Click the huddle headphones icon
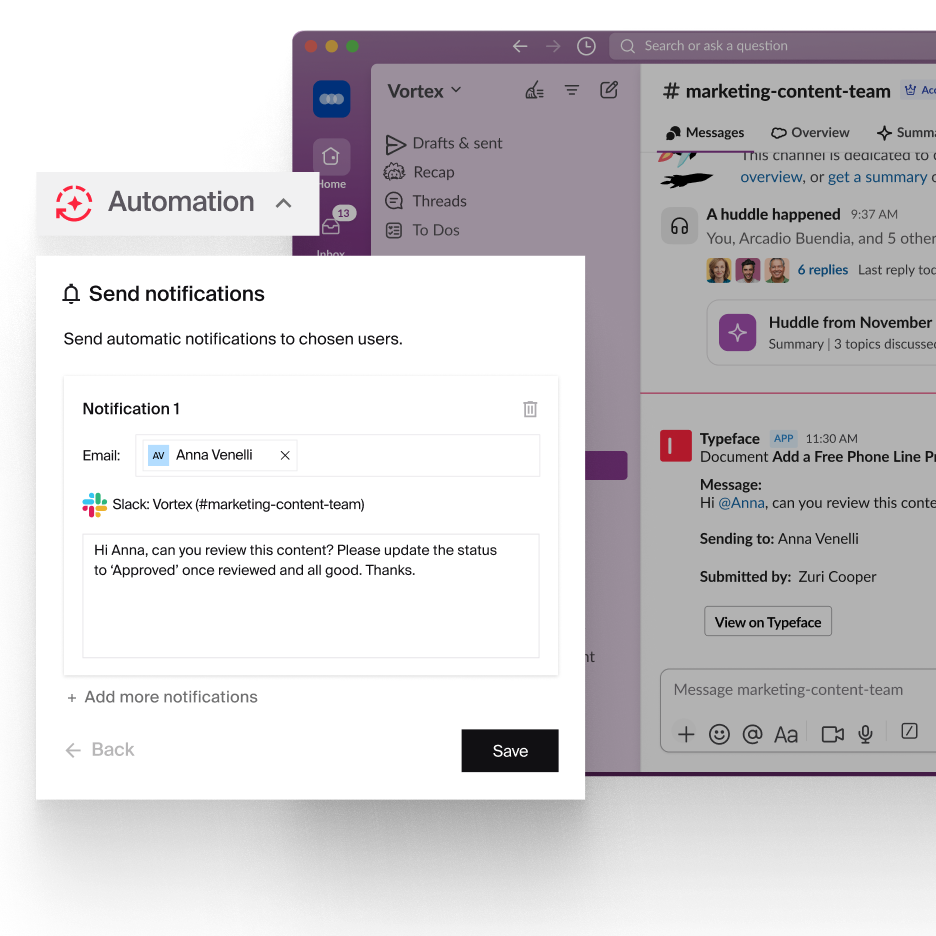Image resolution: width=936 pixels, height=936 pixels. 679,226
